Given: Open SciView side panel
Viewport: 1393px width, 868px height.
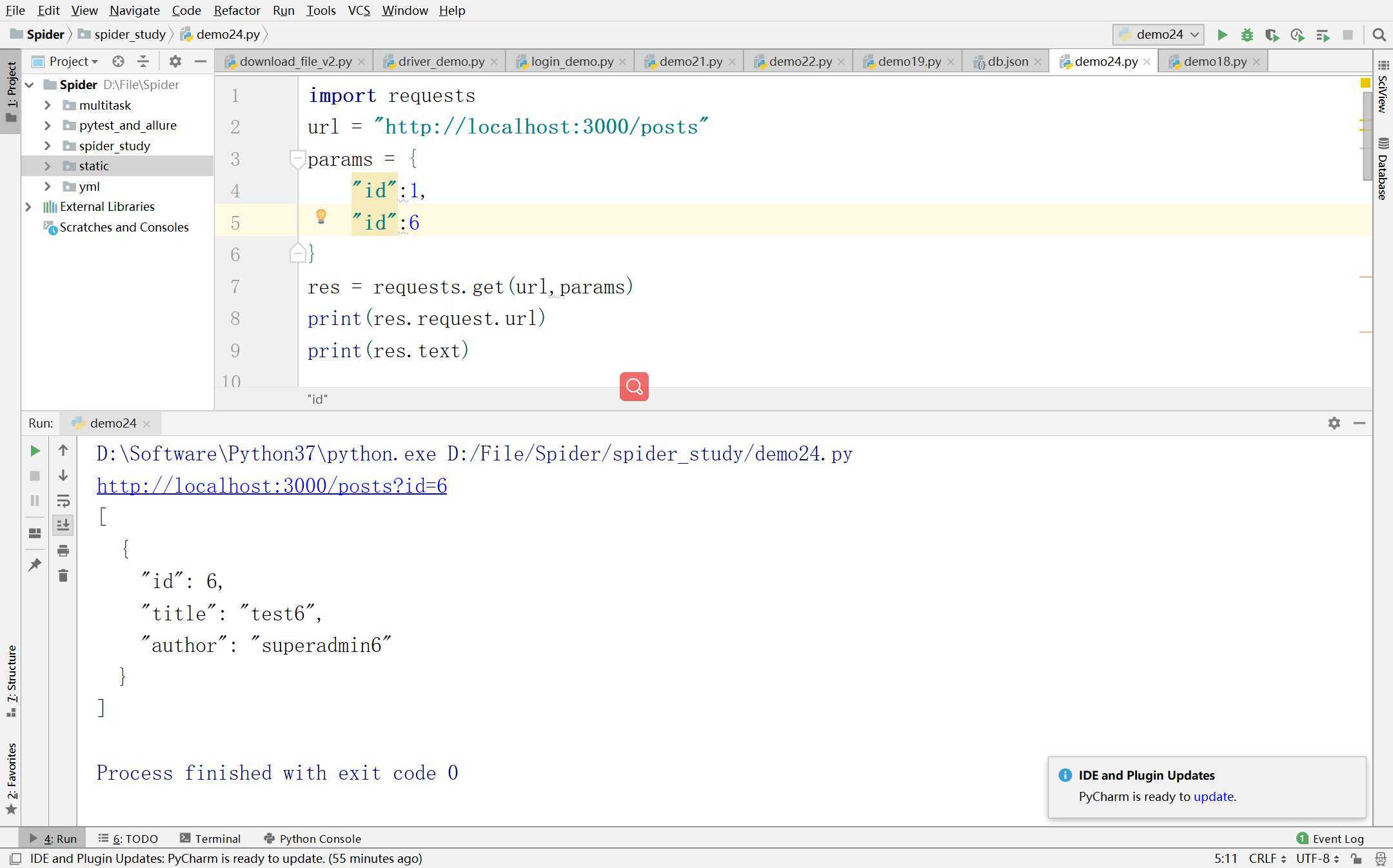Looking at the screenshot, I should [x=1383, y=87].
